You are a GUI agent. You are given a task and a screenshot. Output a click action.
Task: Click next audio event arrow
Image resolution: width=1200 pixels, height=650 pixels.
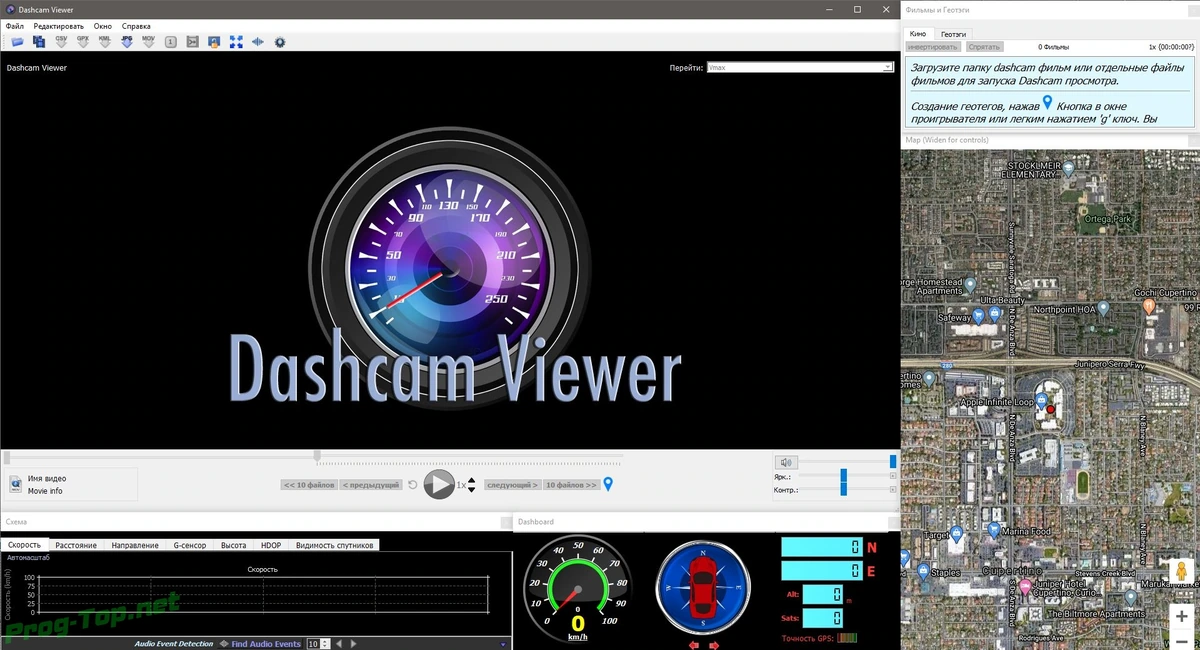[353, 644]
